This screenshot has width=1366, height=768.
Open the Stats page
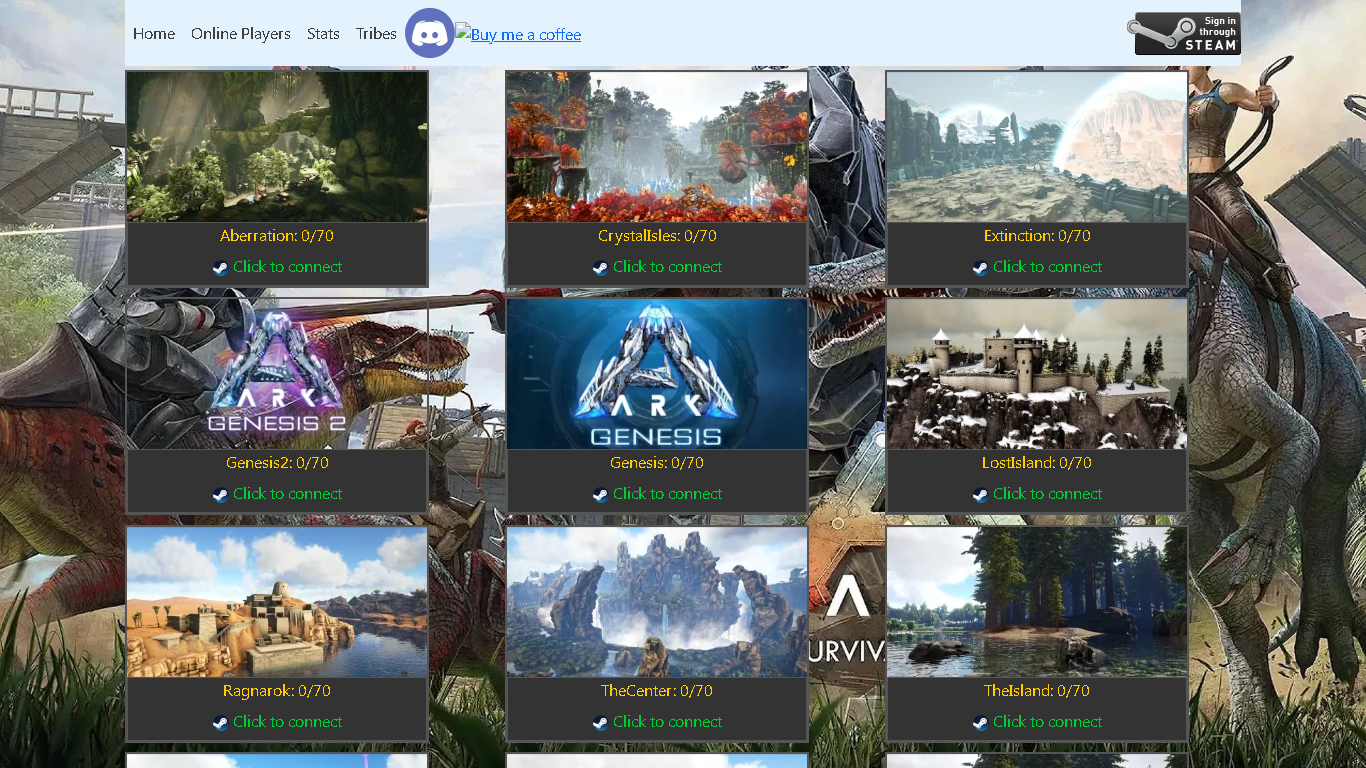pyautogui.click(x=323, y=34)
